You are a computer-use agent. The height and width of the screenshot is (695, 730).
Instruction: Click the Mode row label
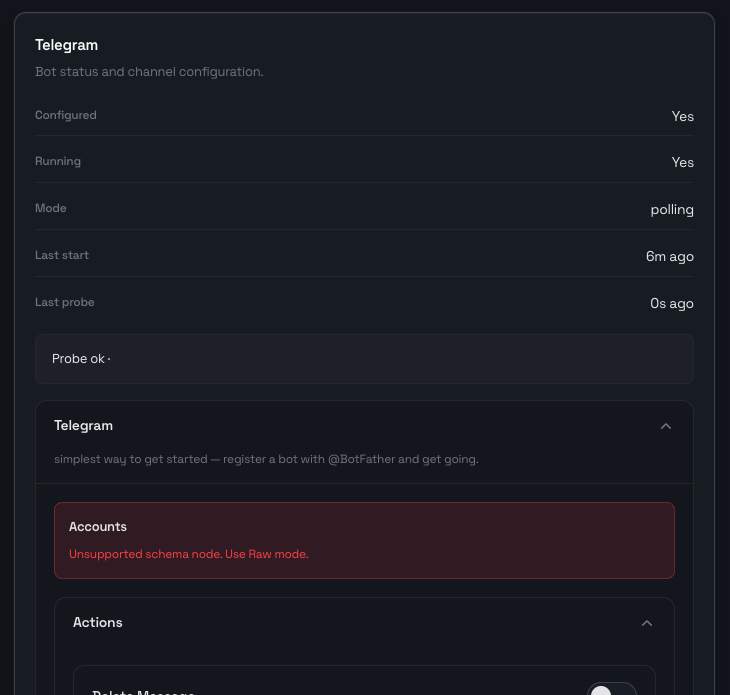point(51,208)
